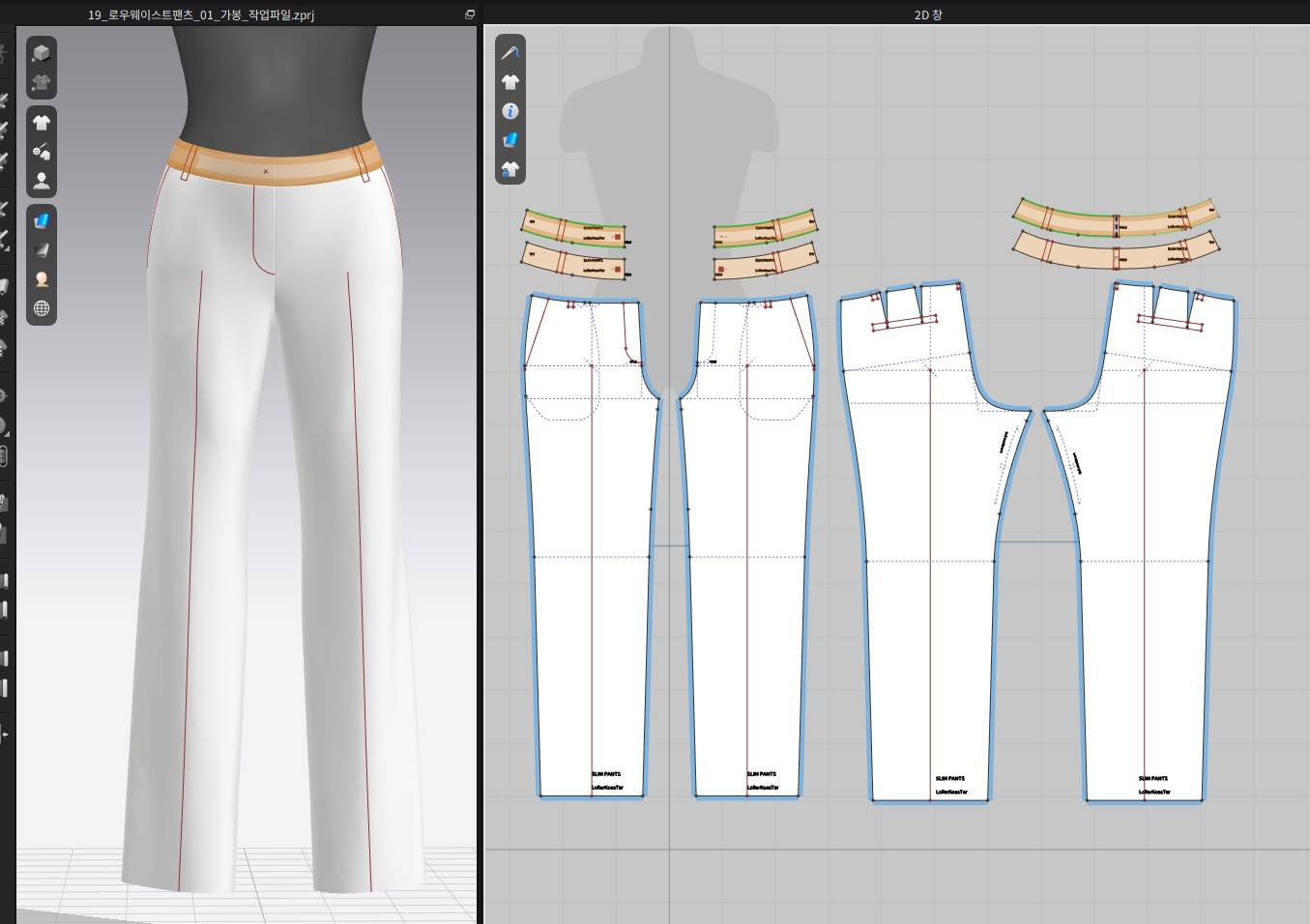Toggle the white shirt pattern display in 2D toolbar
The width and height of the screenshot is (1310, 924).
[510, 82]
